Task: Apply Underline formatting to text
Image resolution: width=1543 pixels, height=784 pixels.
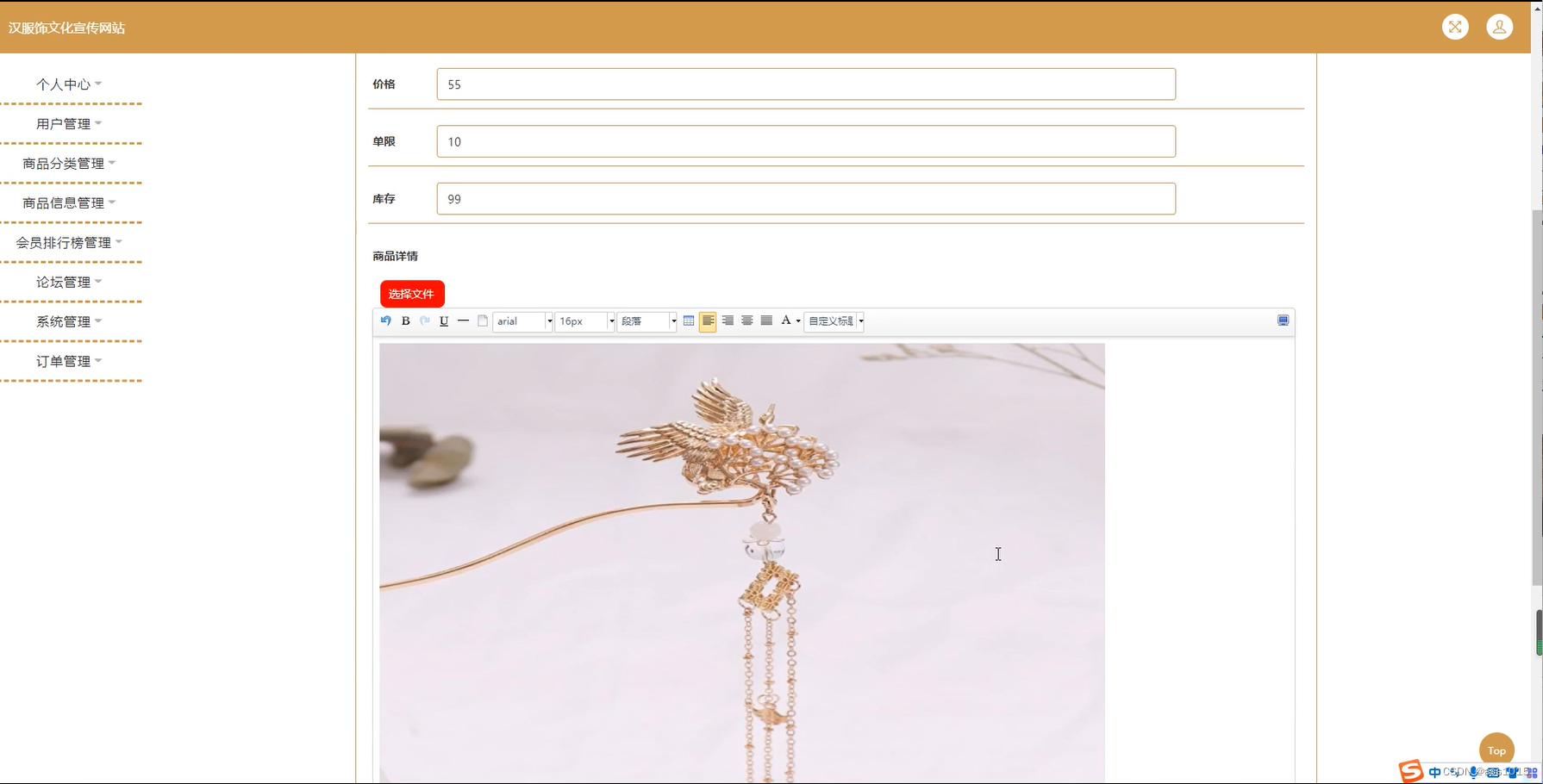Action: coord(443,320)
